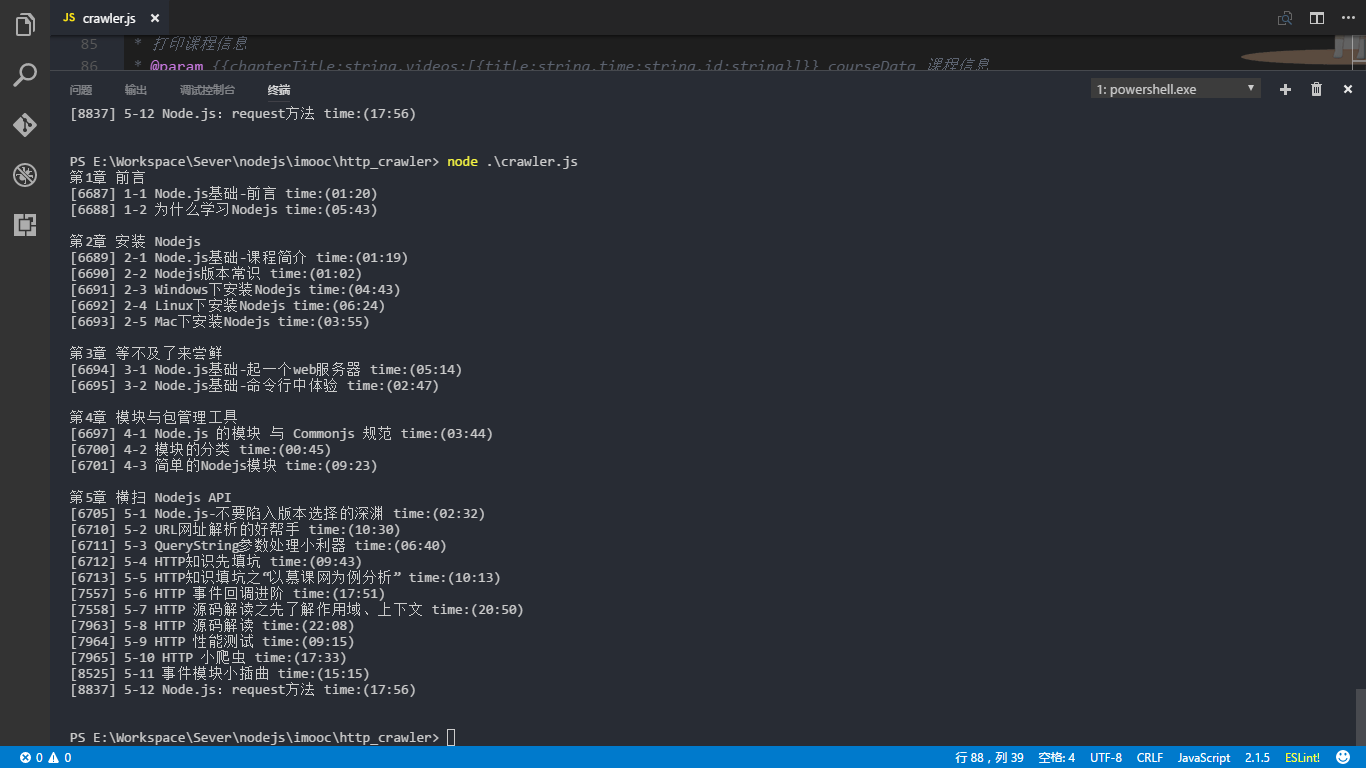
Task: Click the '[6705] 5-1 Node.js-不要陷入版本选择的深渊' line
Action: (277, 514)
